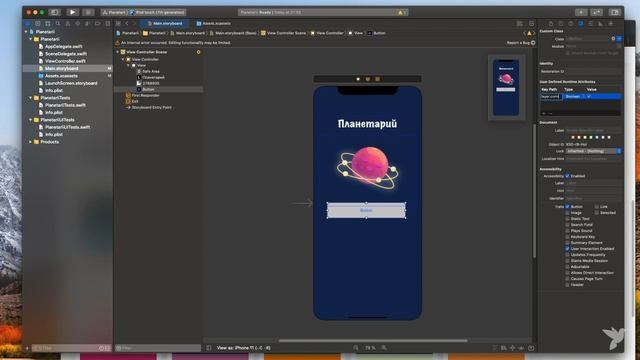Show the Find navigator
The width and height of the screenshot is (640, 360).
58,24
